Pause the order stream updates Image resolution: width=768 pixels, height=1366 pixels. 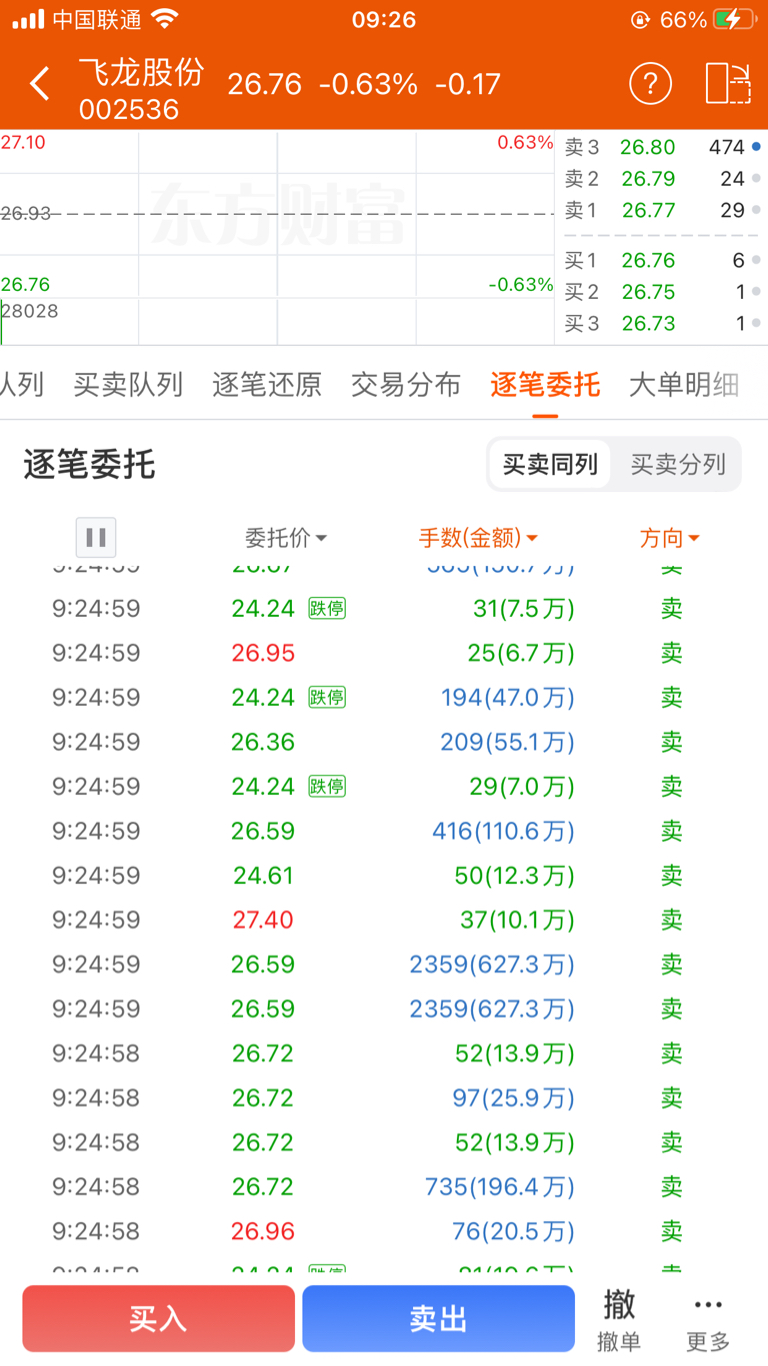click(x=96, y=538)
